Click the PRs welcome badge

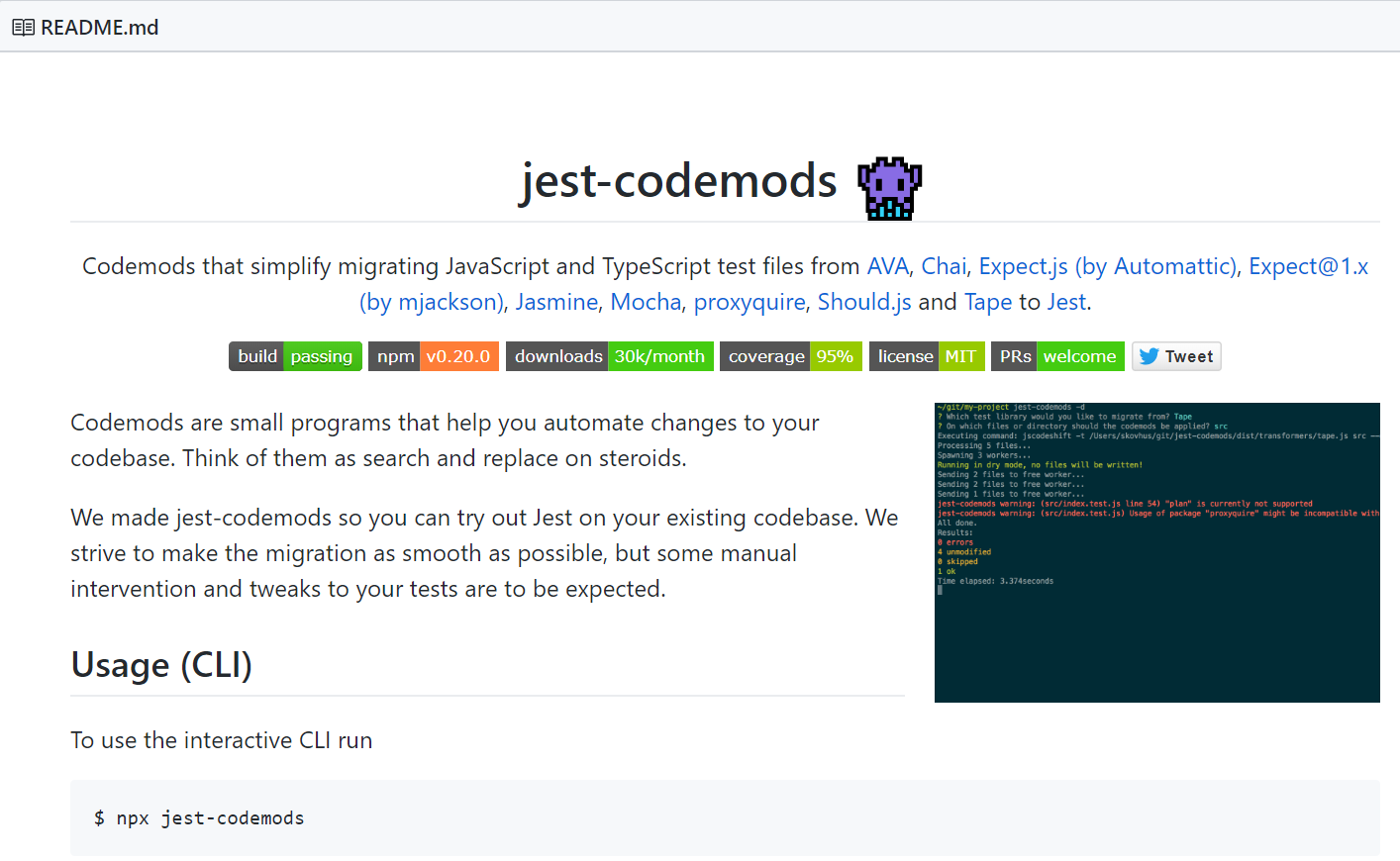click(x=1057, y=356)
